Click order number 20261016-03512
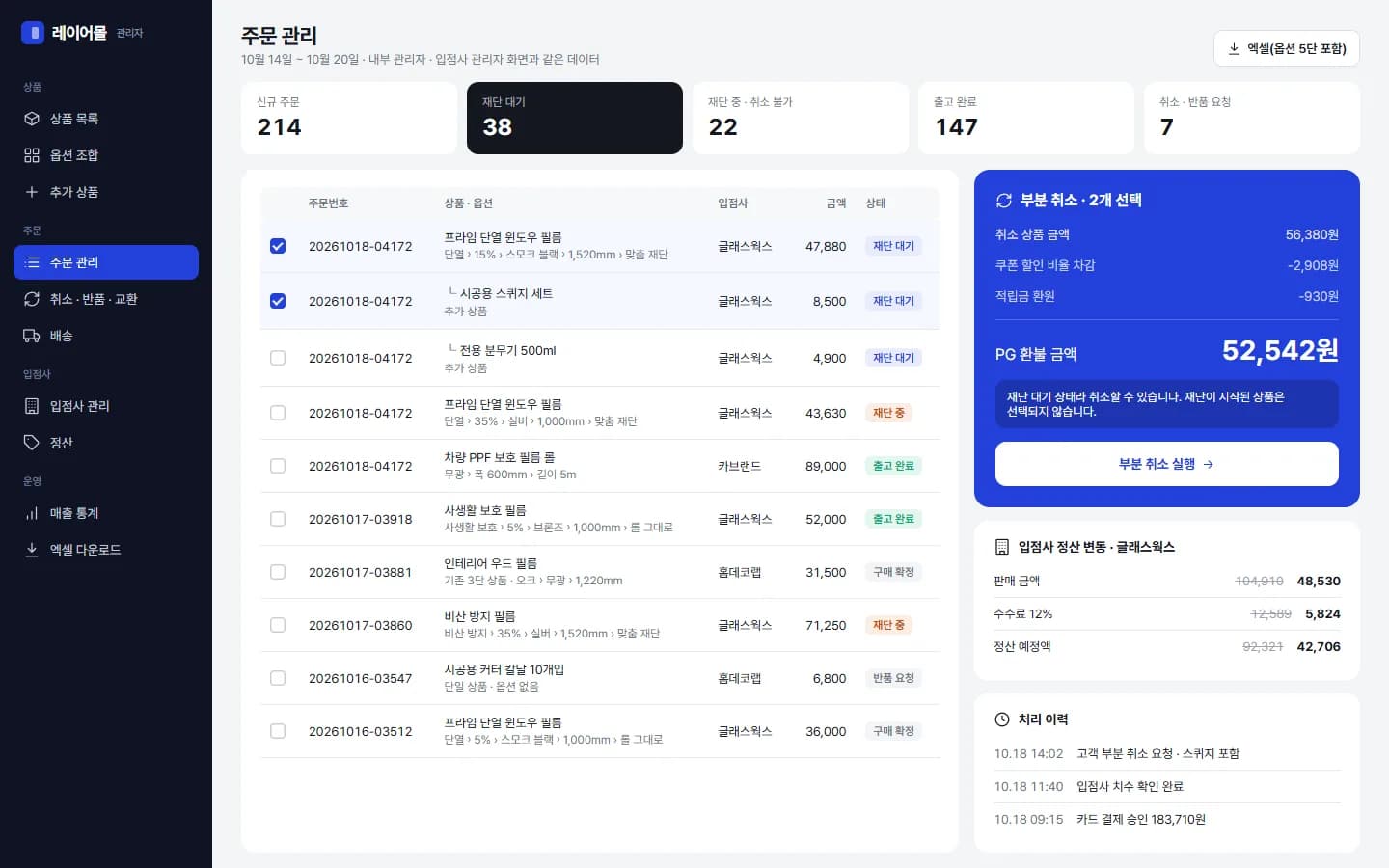The width and height of the screenshot is (1389, 868). pos(361,731)
